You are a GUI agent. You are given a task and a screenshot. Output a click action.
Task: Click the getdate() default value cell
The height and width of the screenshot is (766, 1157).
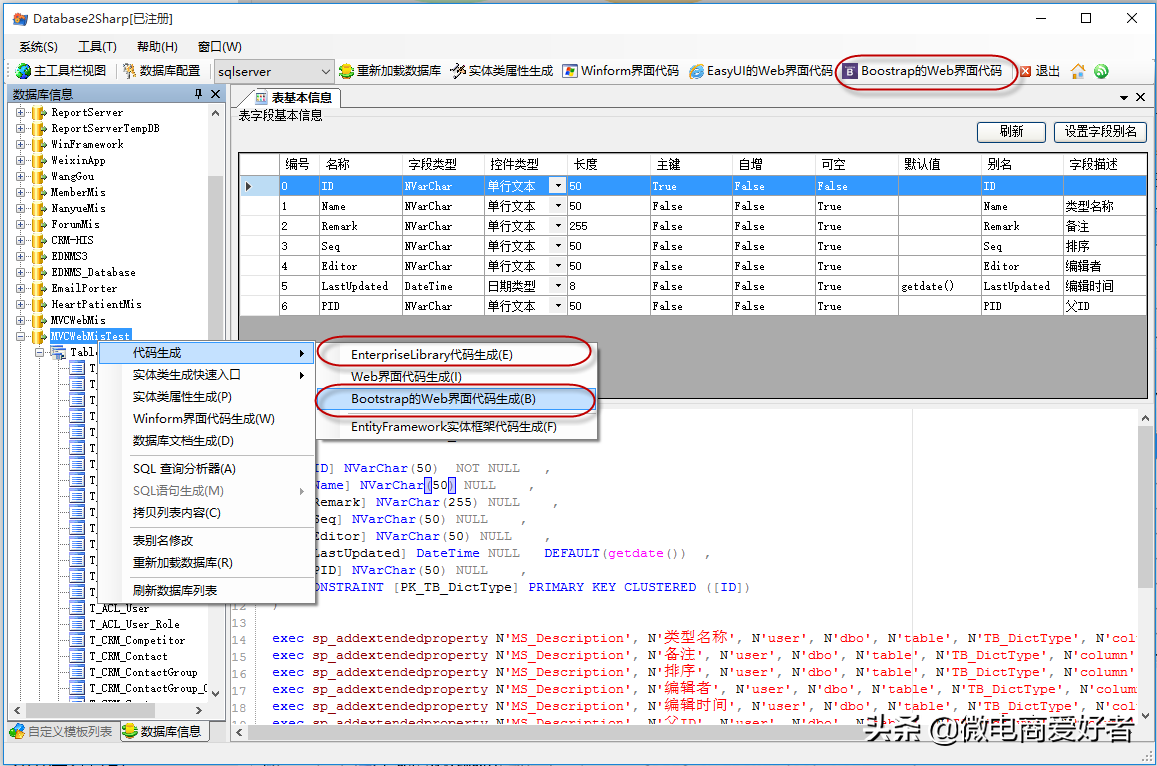[x=939, y=286]
